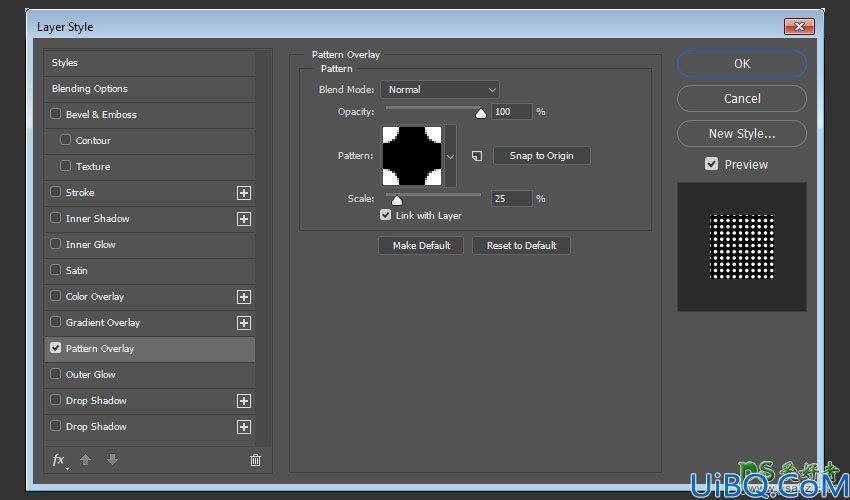Enable Texture checkbox

(66, 166)
